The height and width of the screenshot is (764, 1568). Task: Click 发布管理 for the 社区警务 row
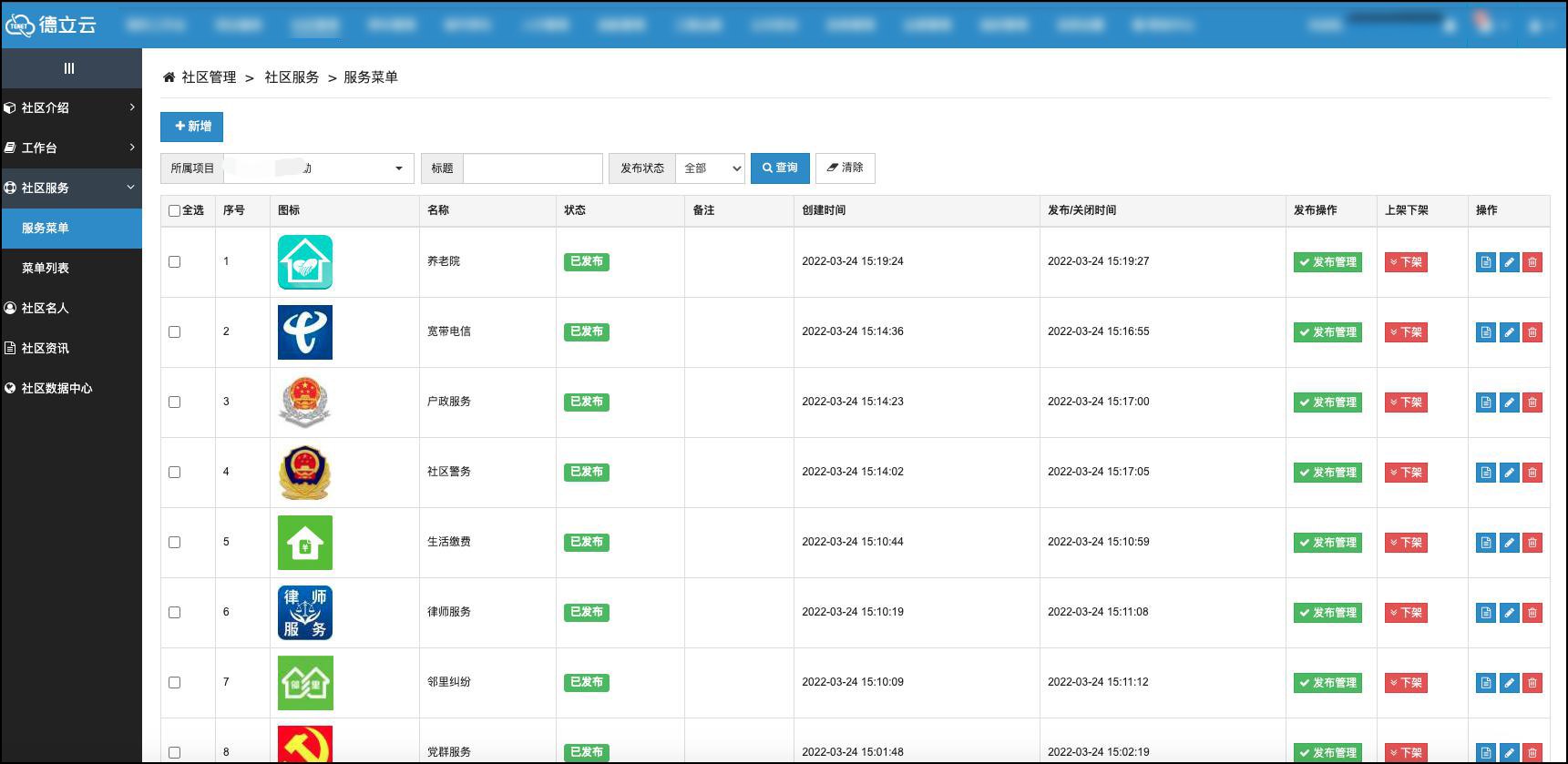pos(1327,473)
